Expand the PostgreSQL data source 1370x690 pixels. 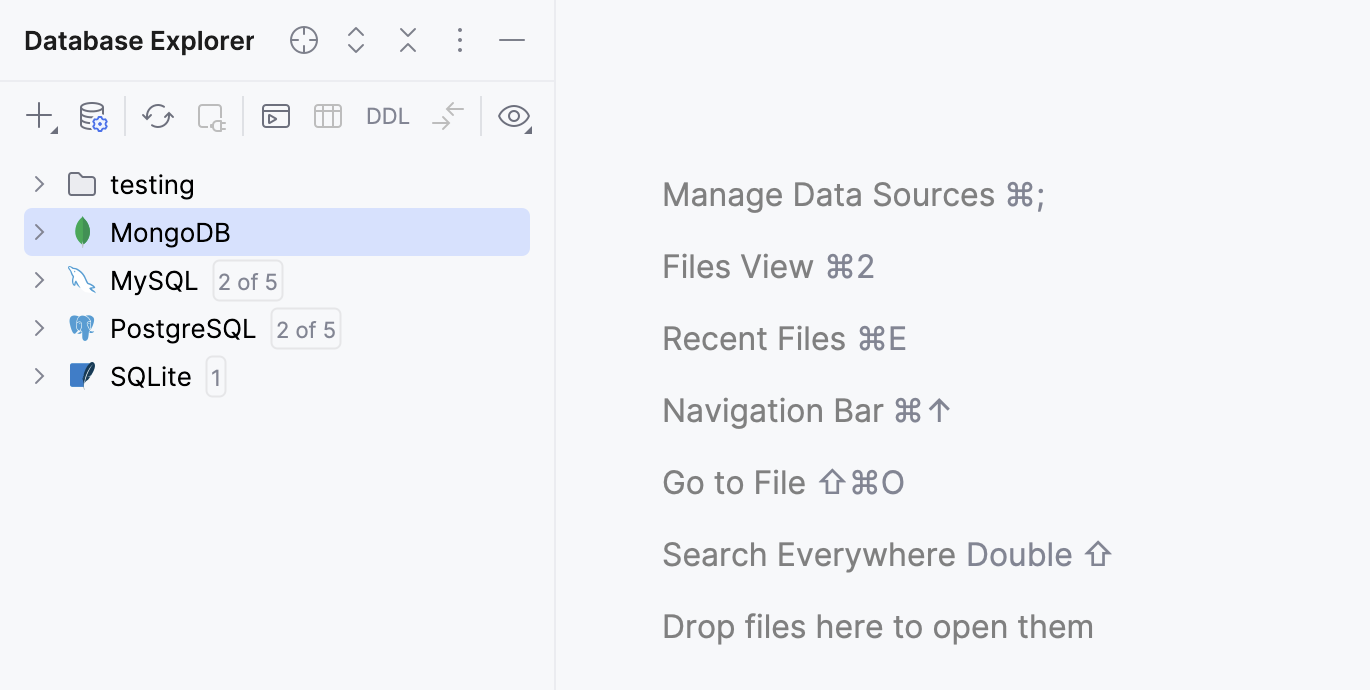click(38, 328)
